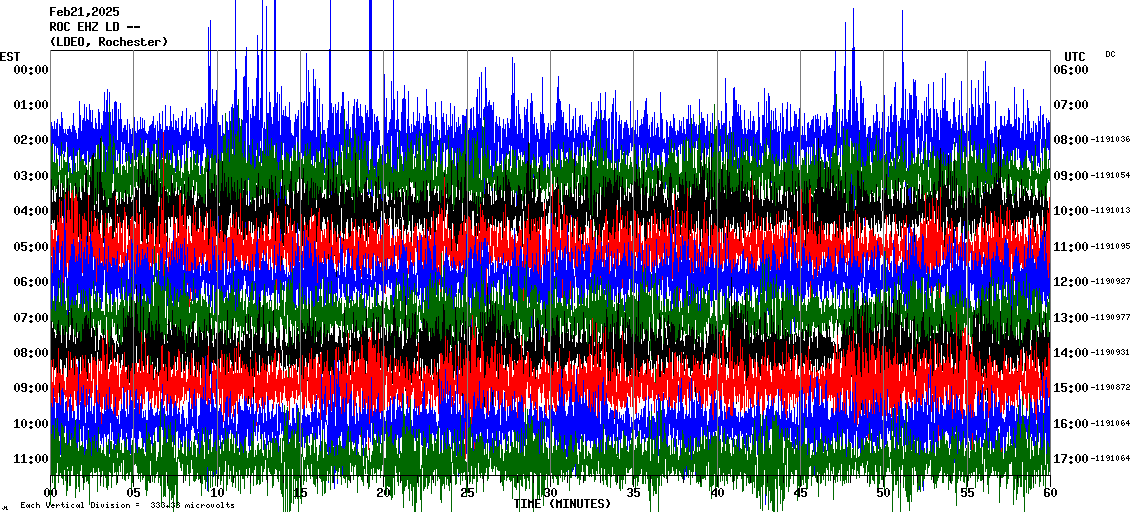Click the EST time zone header
The width and height of the screenshot is (1130, 519).
[10, 56]
